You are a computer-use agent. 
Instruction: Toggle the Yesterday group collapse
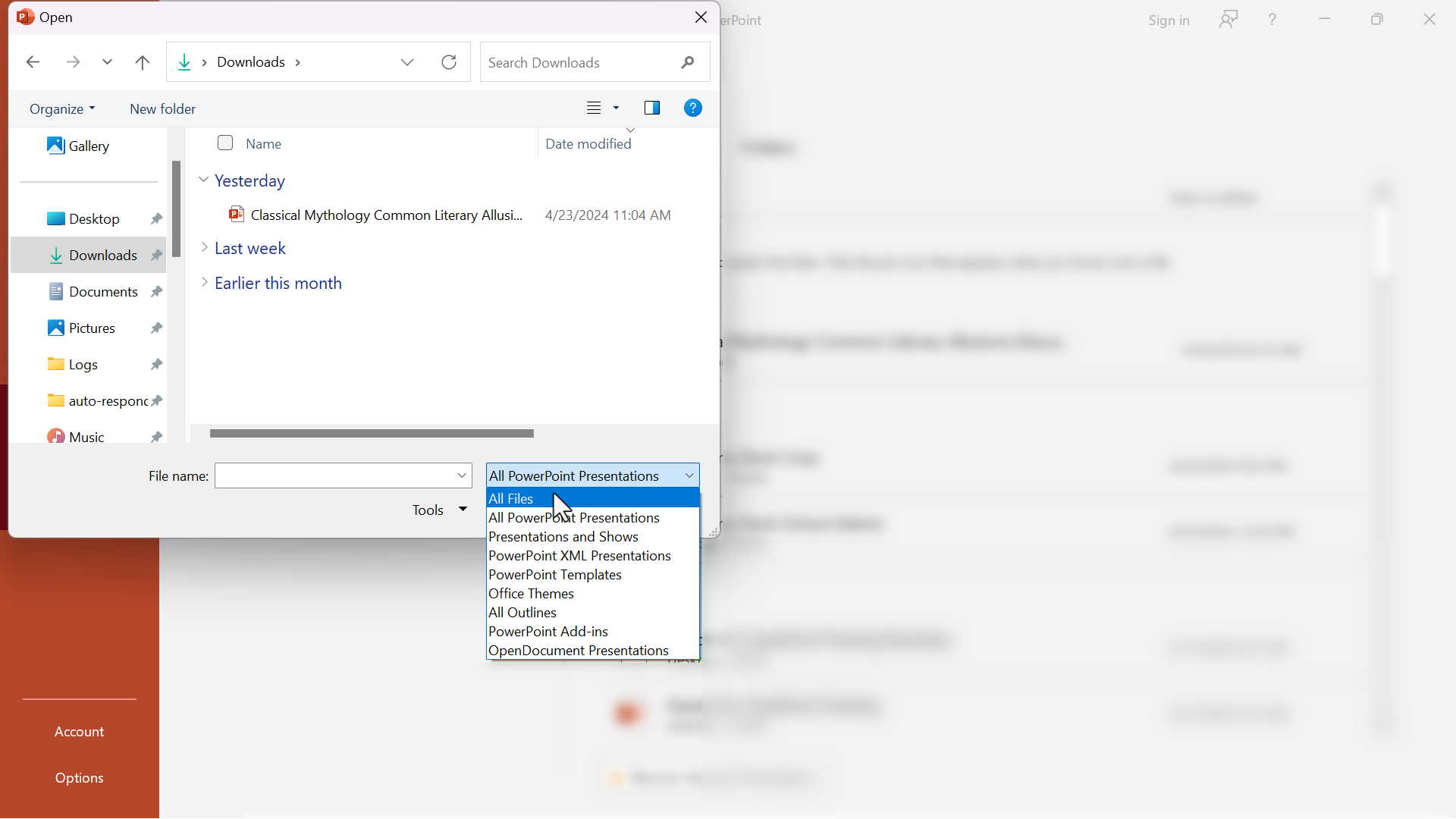point(205,180)
